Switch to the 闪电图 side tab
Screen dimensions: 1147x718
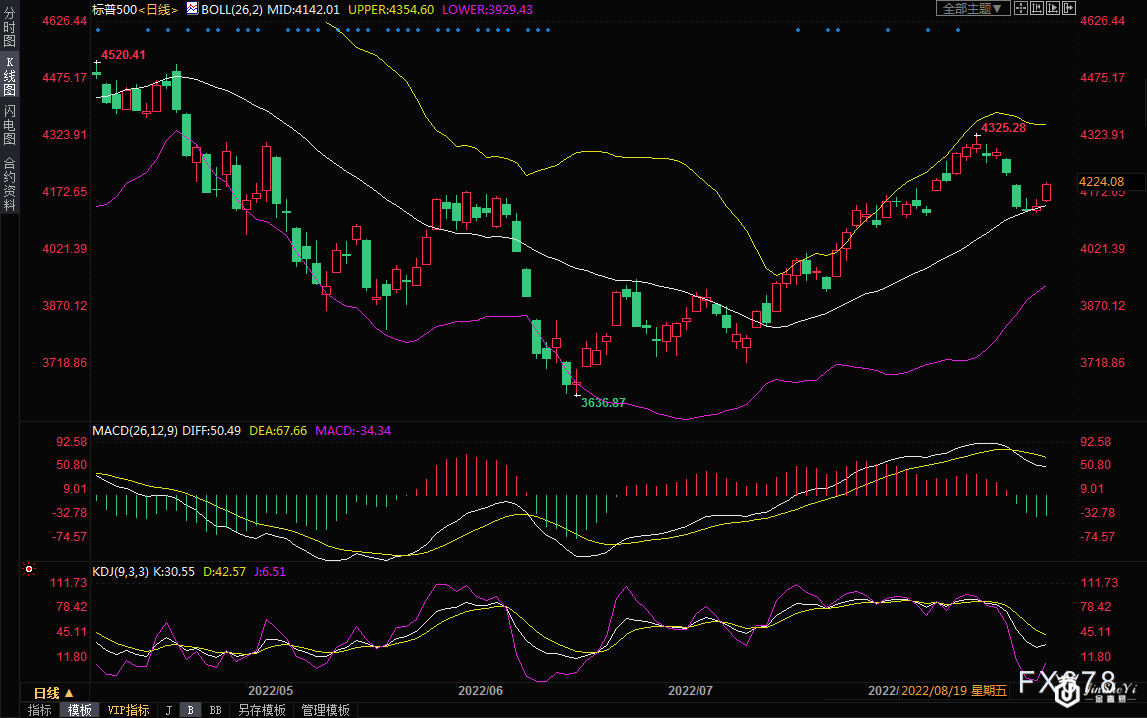(9, 124)
